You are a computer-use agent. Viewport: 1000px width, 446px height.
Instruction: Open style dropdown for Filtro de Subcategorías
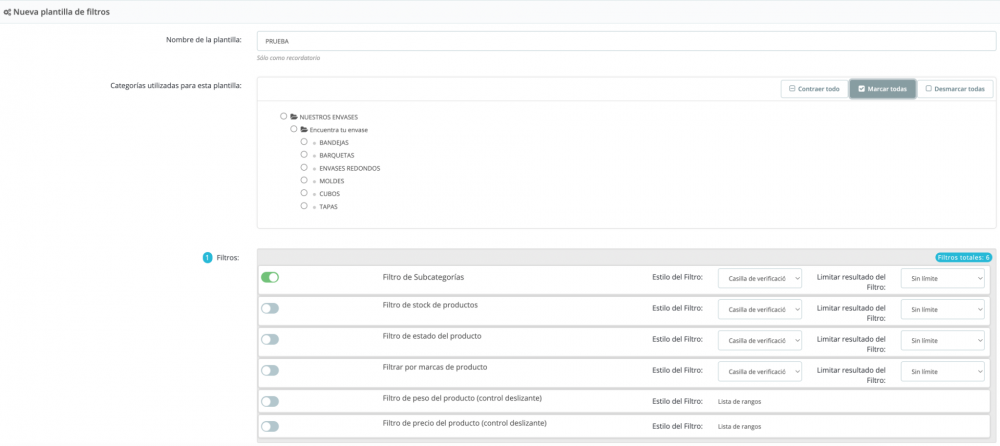pyautogui.click(x=759, y=279)
